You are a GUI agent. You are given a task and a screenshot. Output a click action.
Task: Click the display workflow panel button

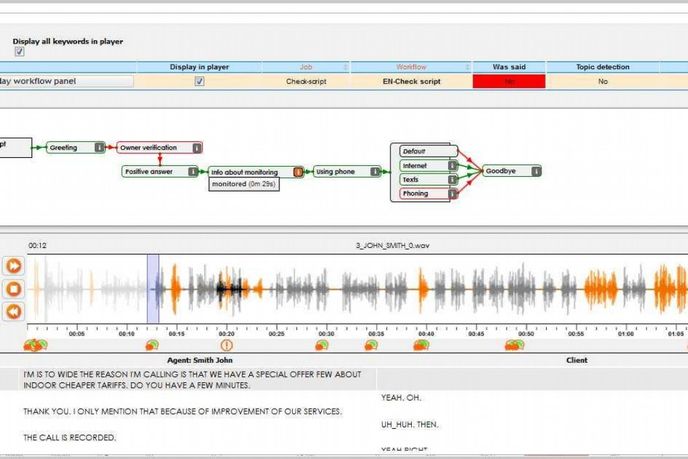click(x=66, y=81)
